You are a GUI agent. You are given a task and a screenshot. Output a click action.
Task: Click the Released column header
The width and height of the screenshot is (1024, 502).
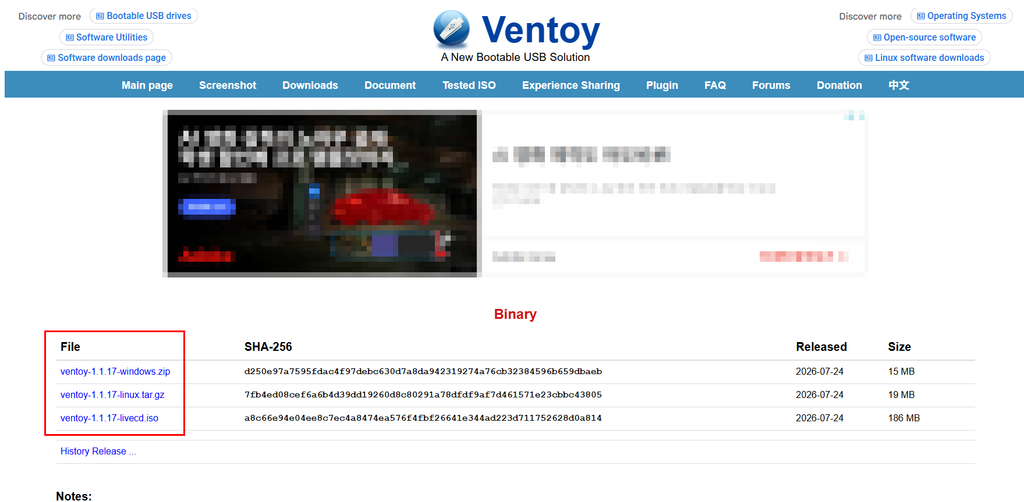click(822, 347)
